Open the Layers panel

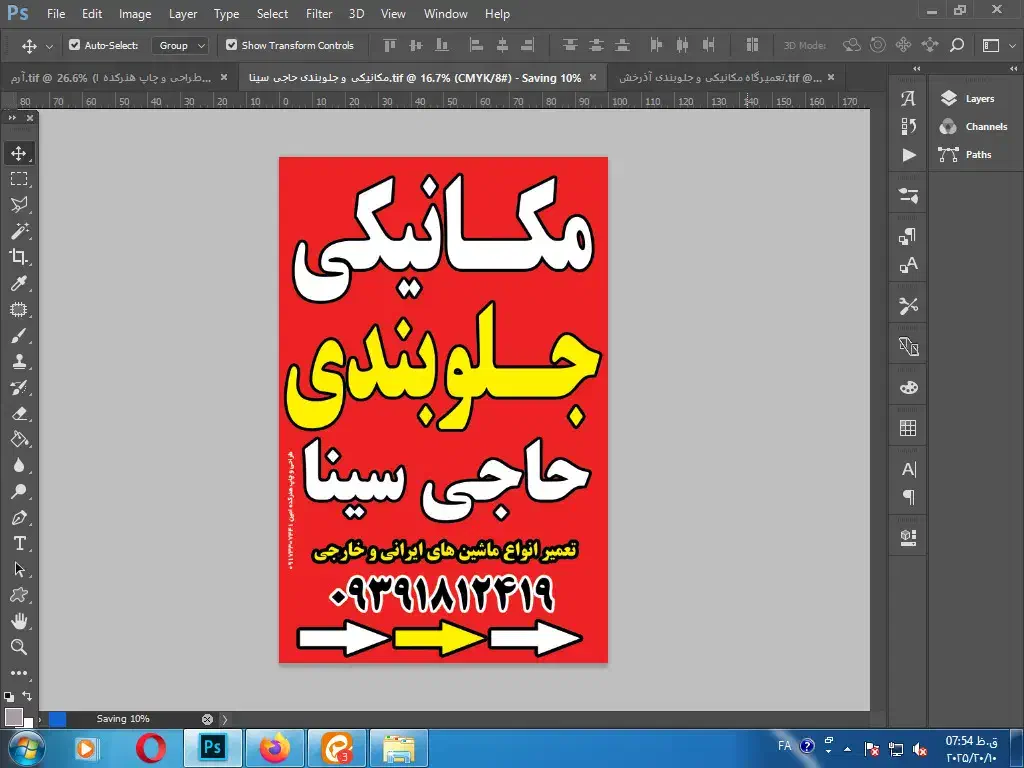pos(978,99)
